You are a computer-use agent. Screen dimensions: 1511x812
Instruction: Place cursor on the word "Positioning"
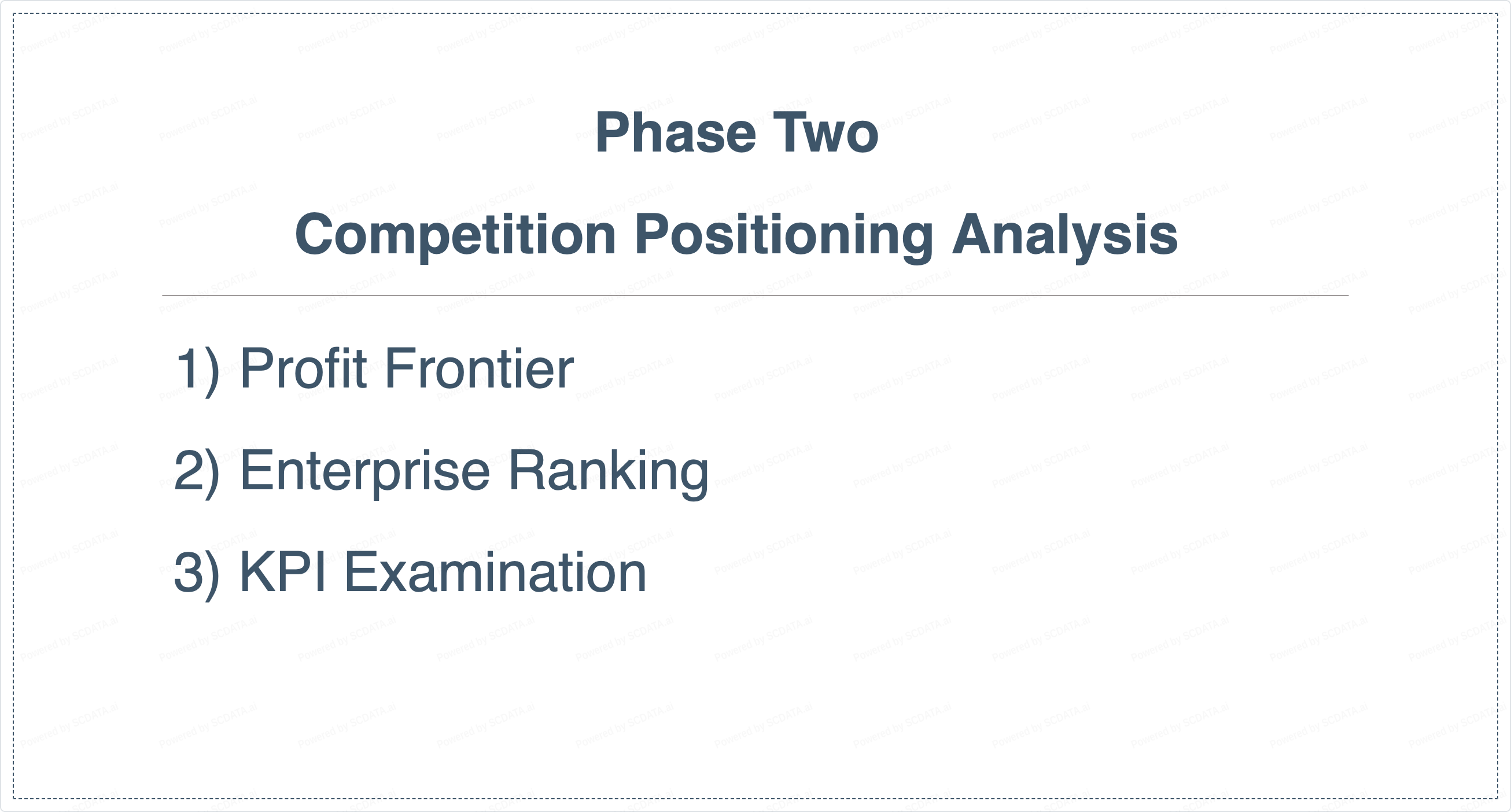784,235
